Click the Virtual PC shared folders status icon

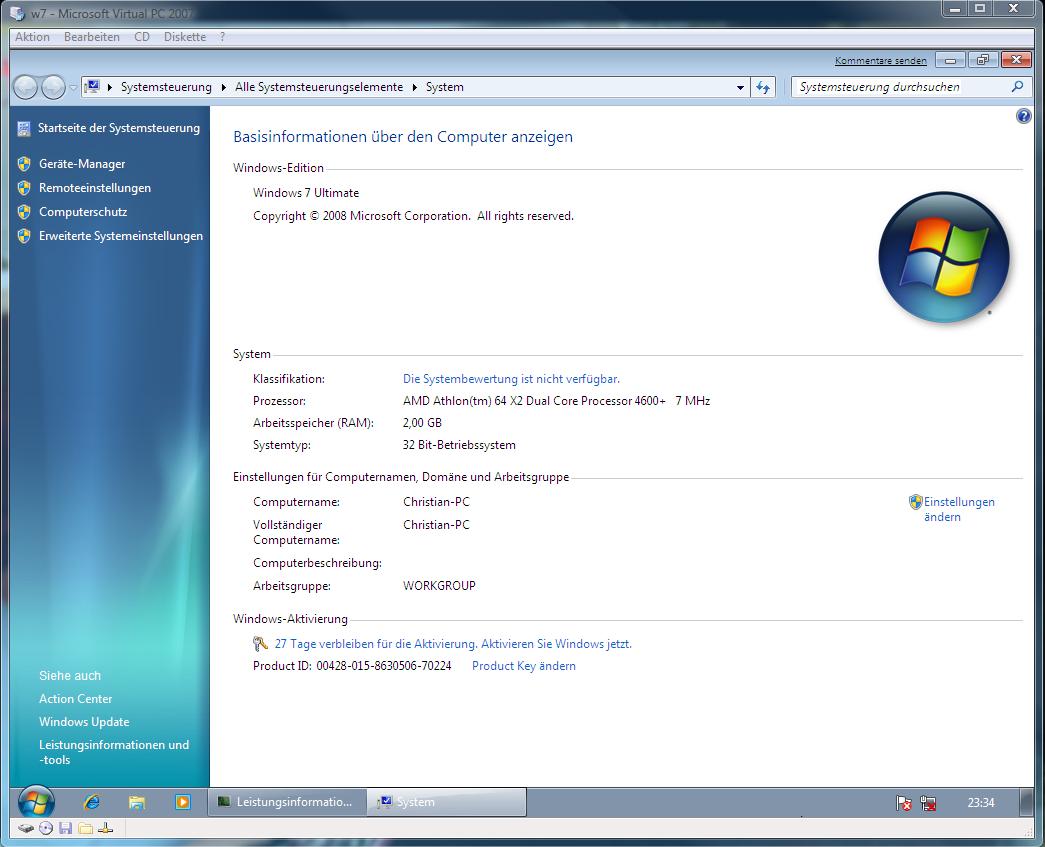click(x=85, y=828)
